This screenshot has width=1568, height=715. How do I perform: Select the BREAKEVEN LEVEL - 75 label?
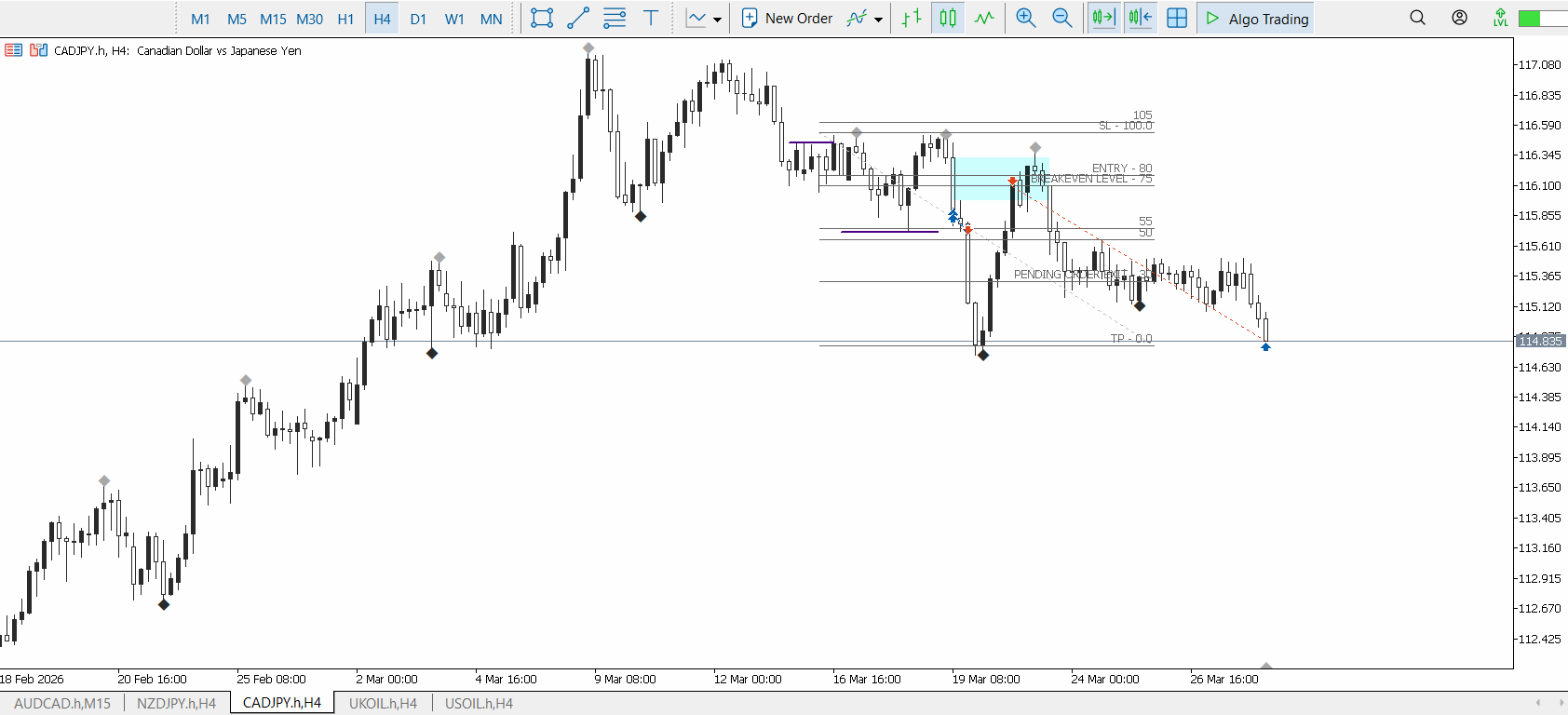[1091, 179]
